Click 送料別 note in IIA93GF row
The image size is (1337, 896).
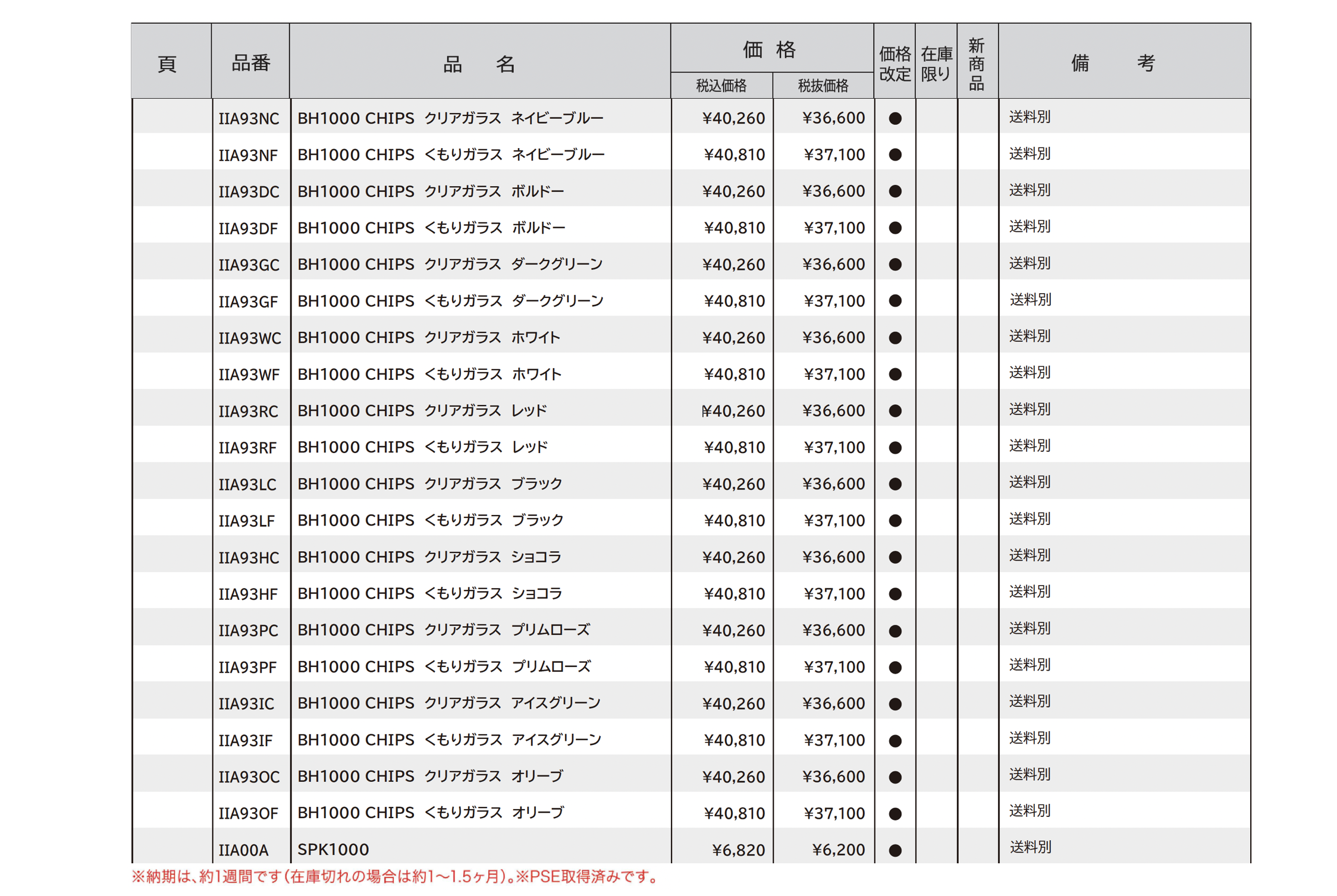(1030, 300)
